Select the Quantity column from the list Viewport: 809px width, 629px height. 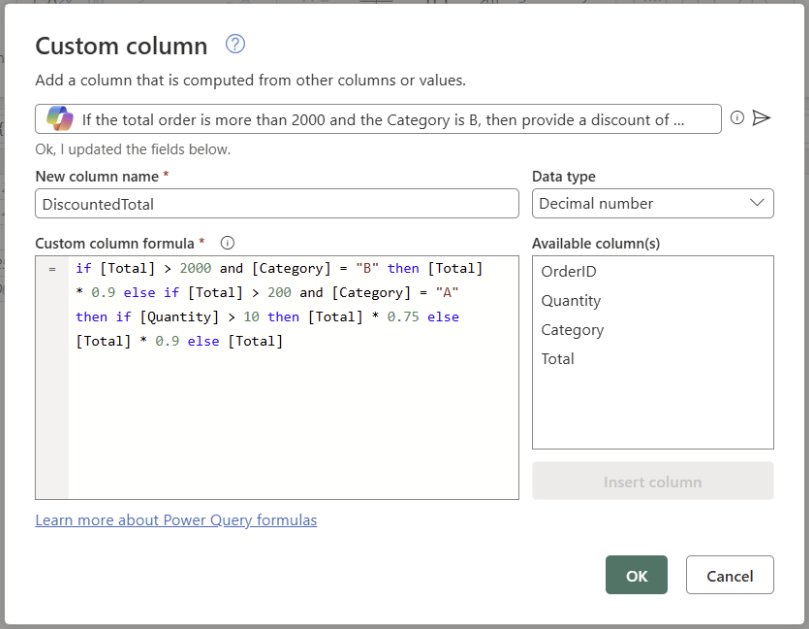[x=571, y=300]
